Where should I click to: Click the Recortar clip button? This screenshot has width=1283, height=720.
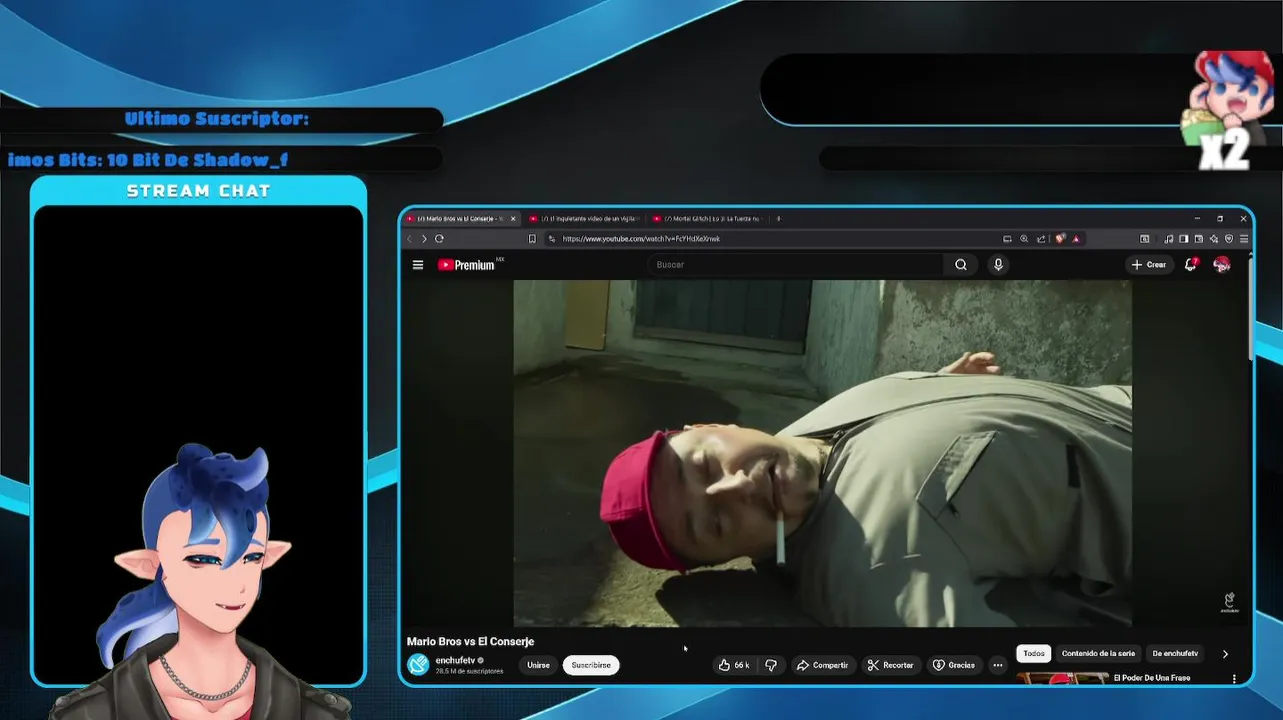coord(890,665)
